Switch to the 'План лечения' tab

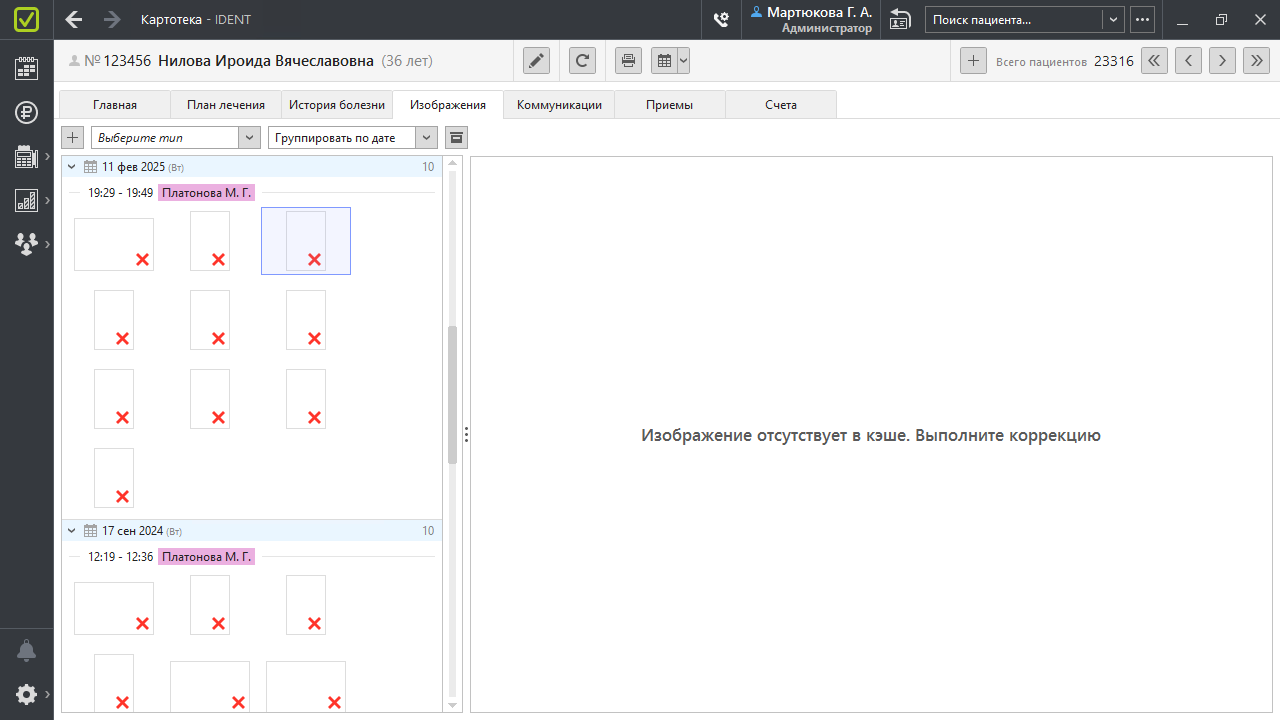point(225,105)
